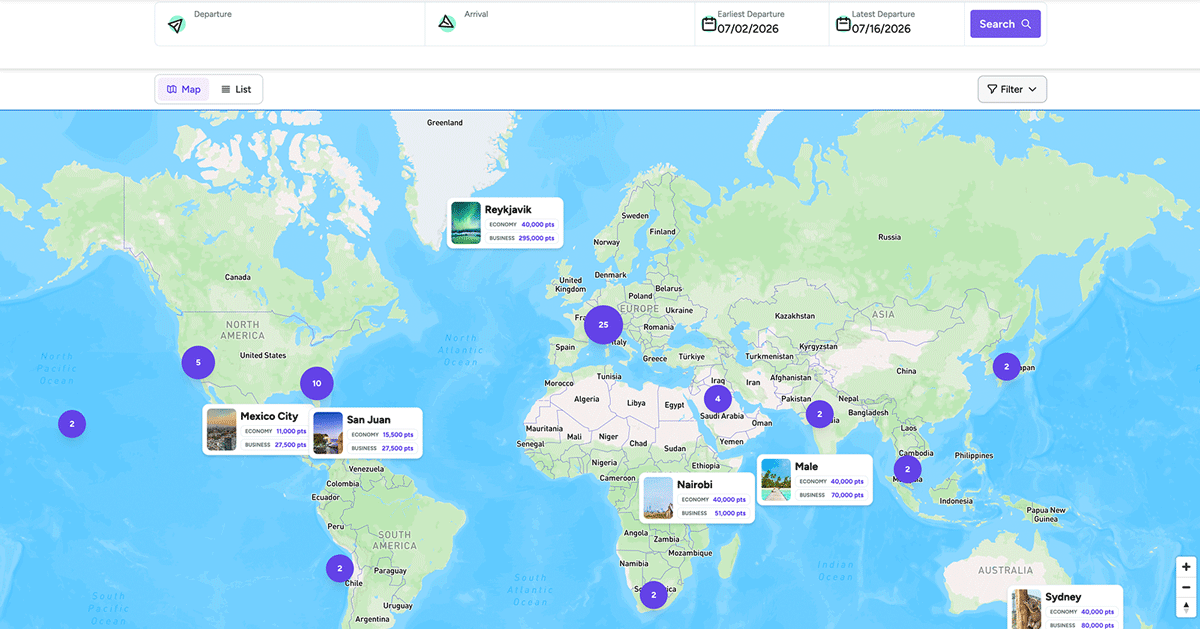
Task: Click the Sydney thumbnail image
Action: point(1027,609)
